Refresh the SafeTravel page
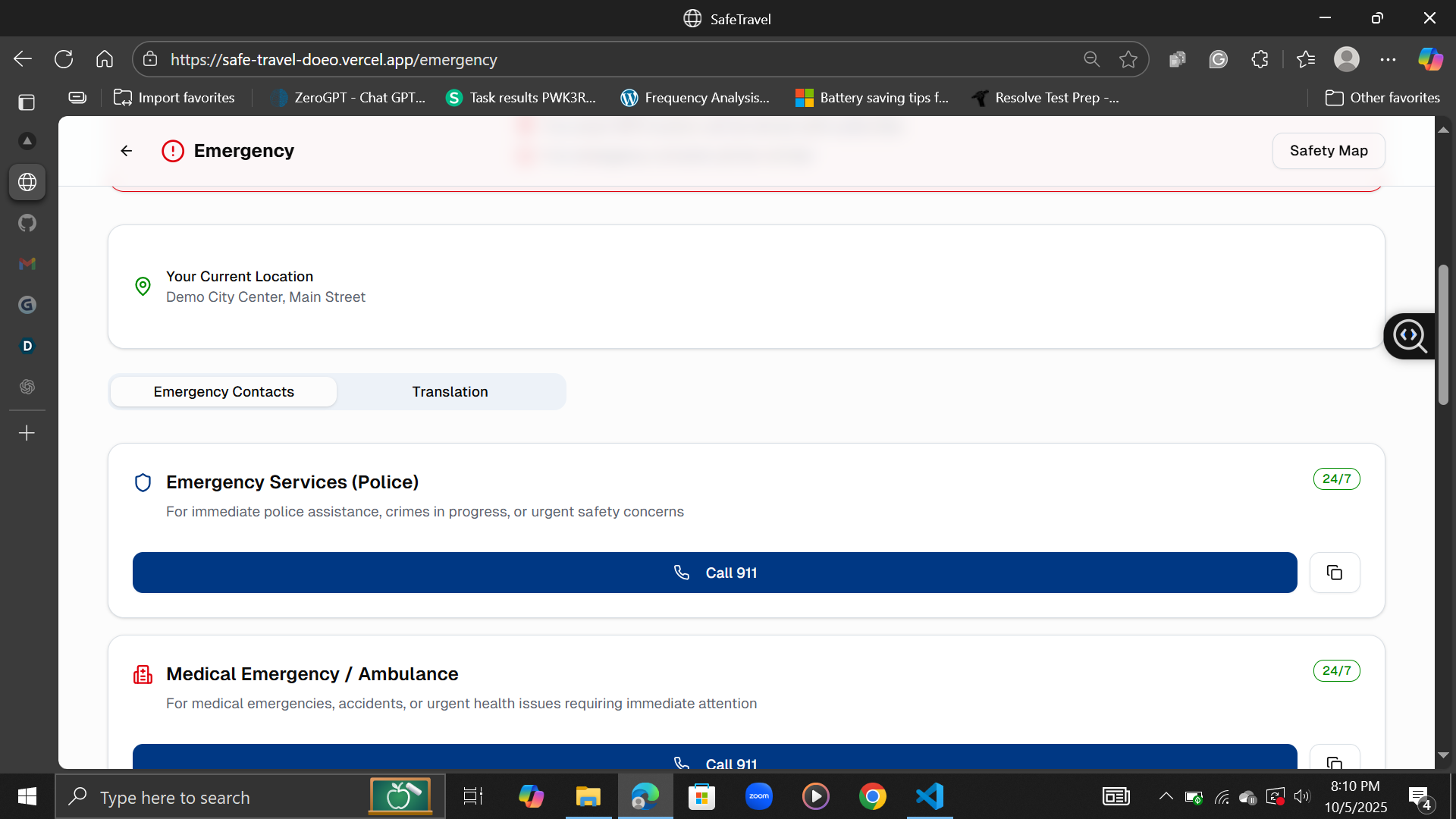The height and width of the screenshot is (819, 1456). click(x=64, y=59)
